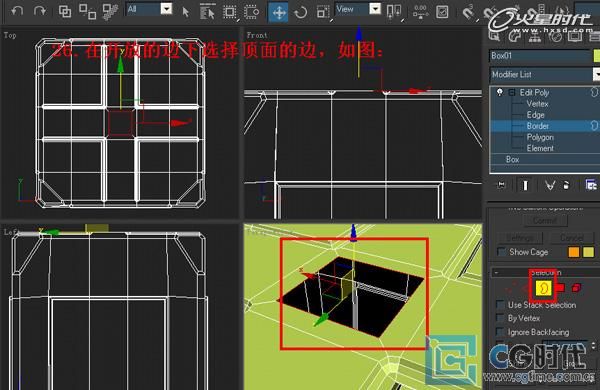Click the Rectangular Selection Region icon

pyautogui.click(x=230, y=12)
